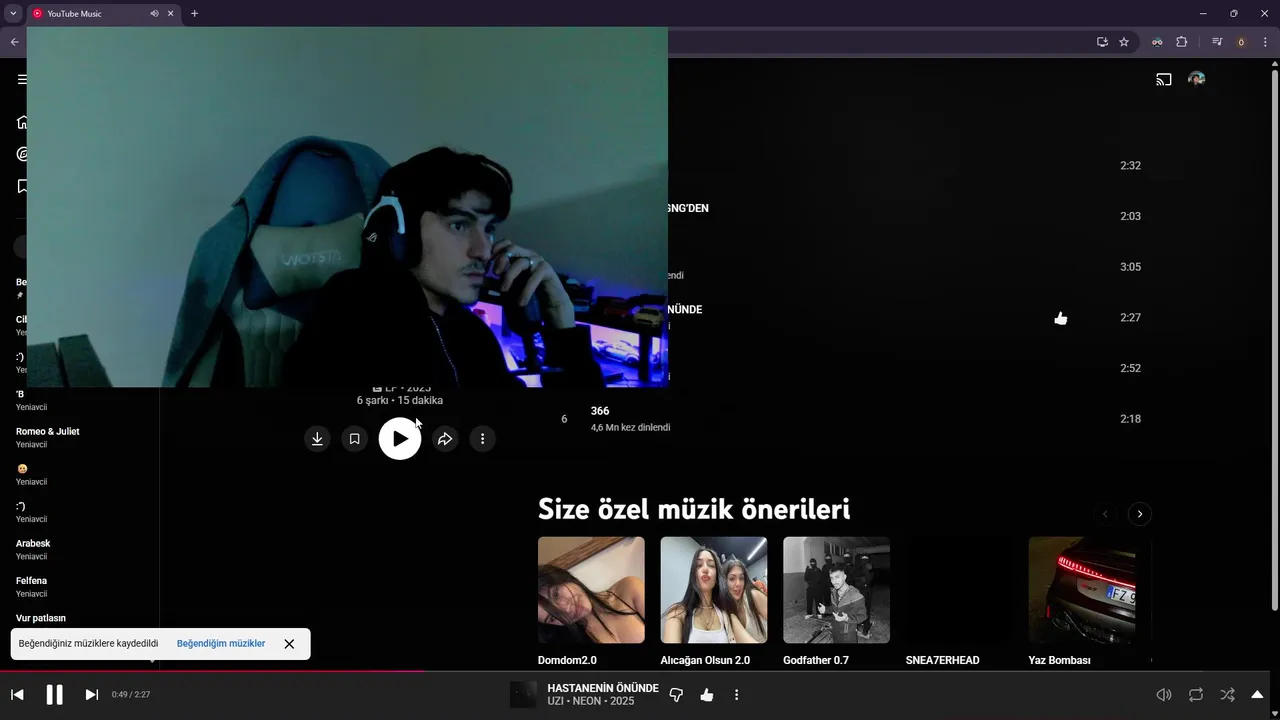Mute the YouTube Music tab audio
This screenshot has width=1280, height=720.
tap(154, 14)
